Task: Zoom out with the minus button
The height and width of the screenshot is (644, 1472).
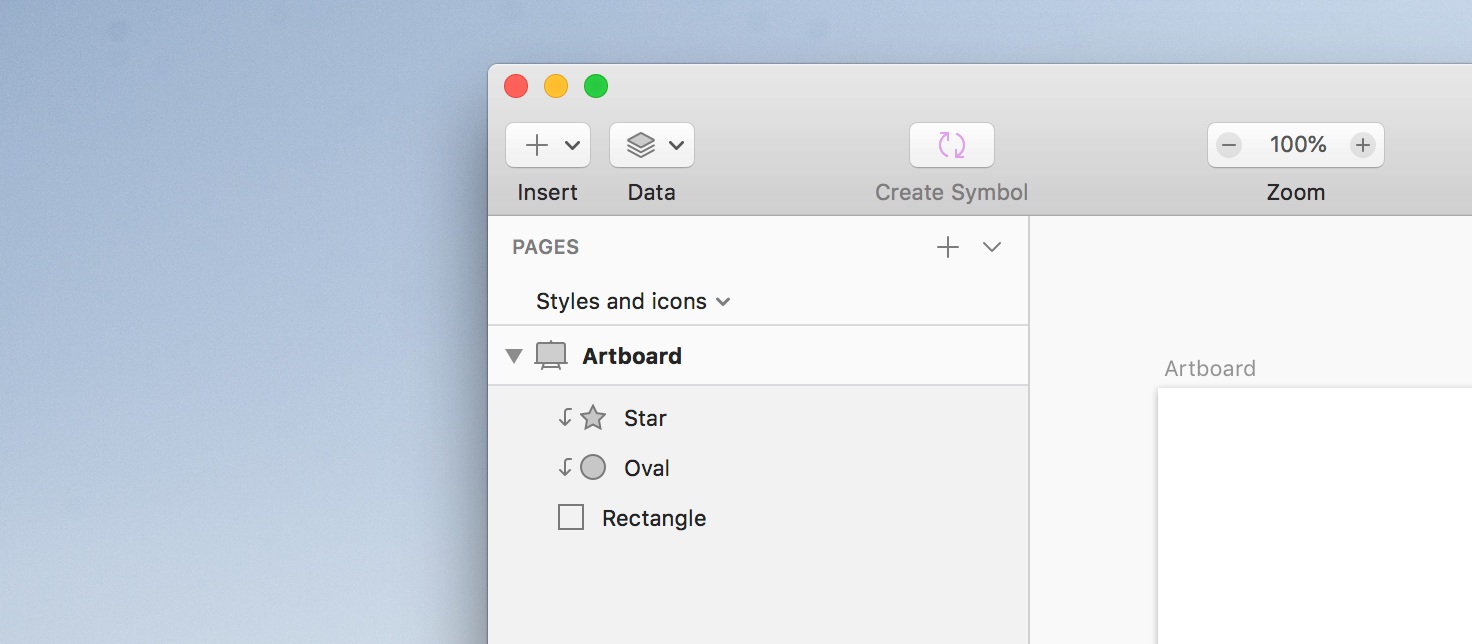Action: (1229, 145)
